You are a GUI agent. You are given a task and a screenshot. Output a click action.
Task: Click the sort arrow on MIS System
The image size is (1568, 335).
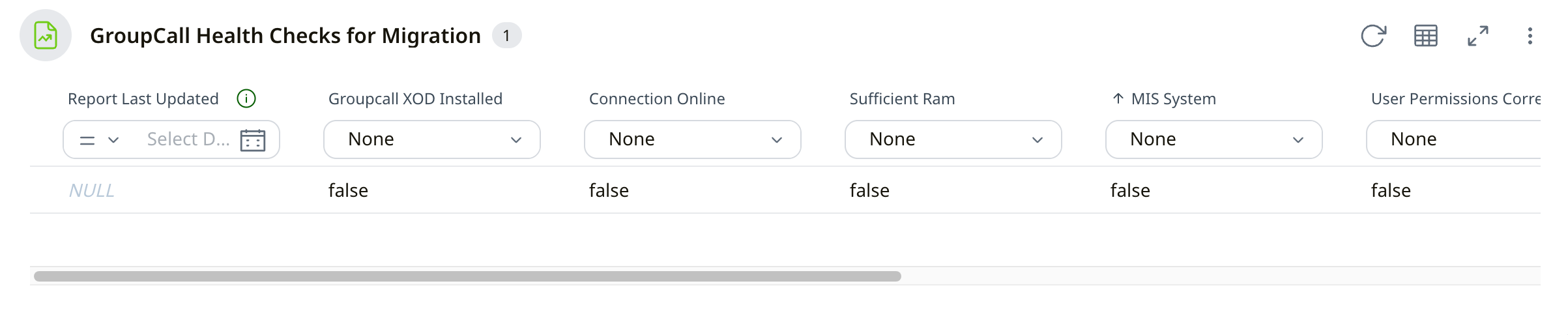(x=1118, y=99)
